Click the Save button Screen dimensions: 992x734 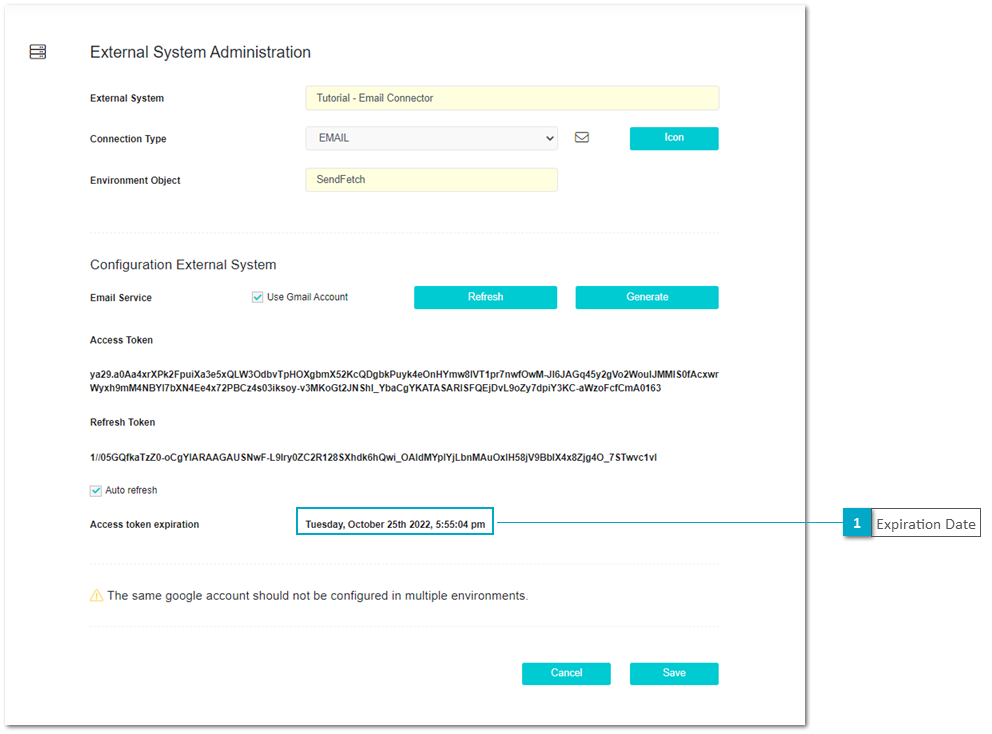tap(674, 673)
